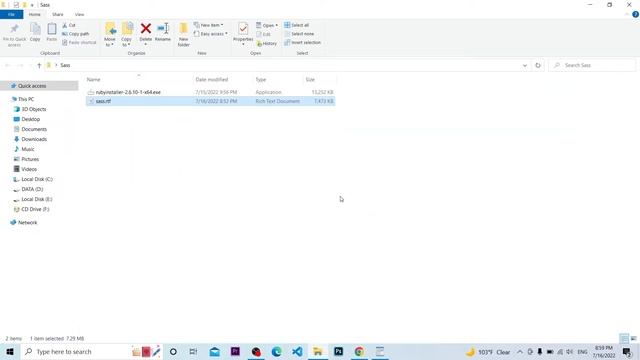Click Select none
Screen dimensions: 640x360
tap(299, 34)
